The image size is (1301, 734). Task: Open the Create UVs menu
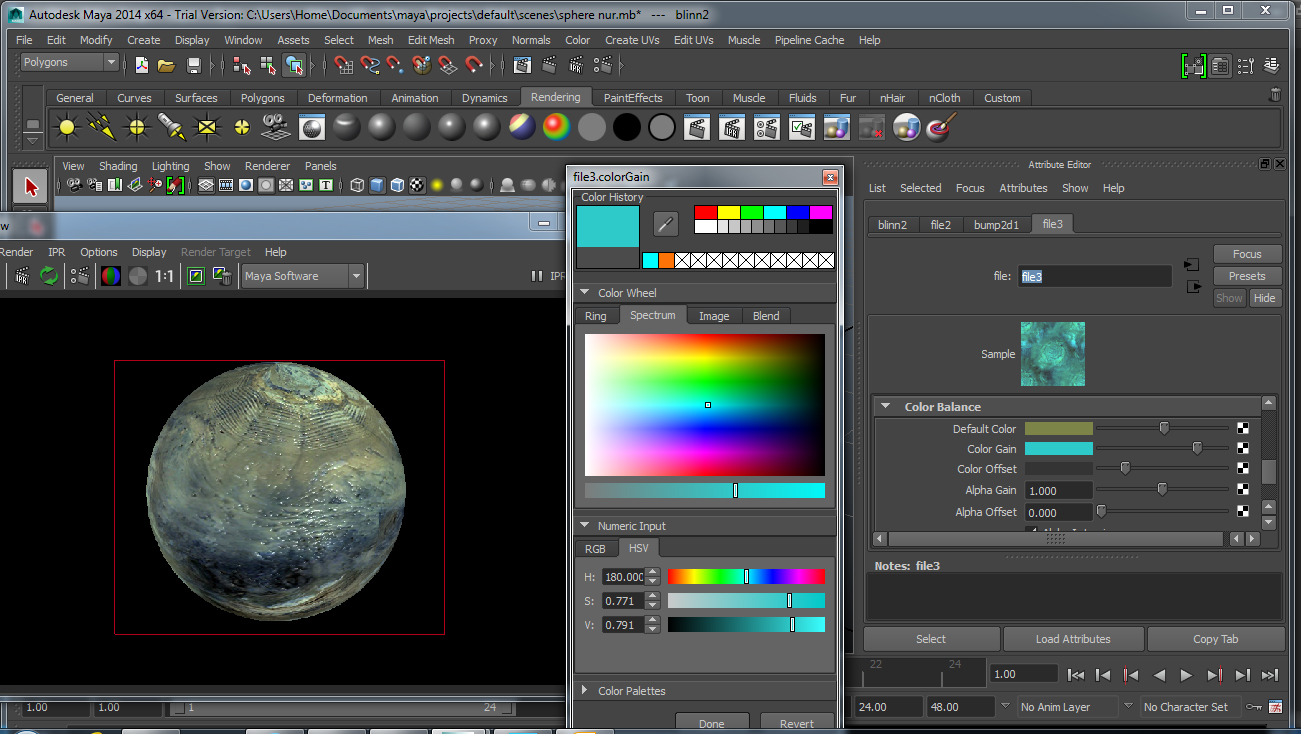[632, 40]
